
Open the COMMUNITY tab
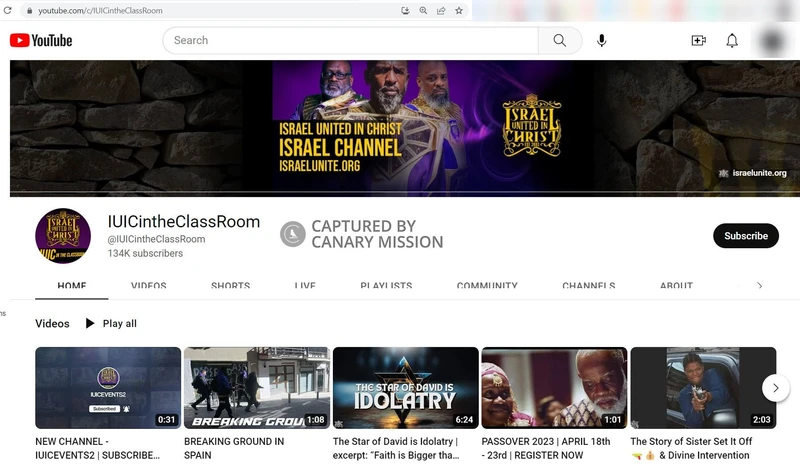[487, 286]
